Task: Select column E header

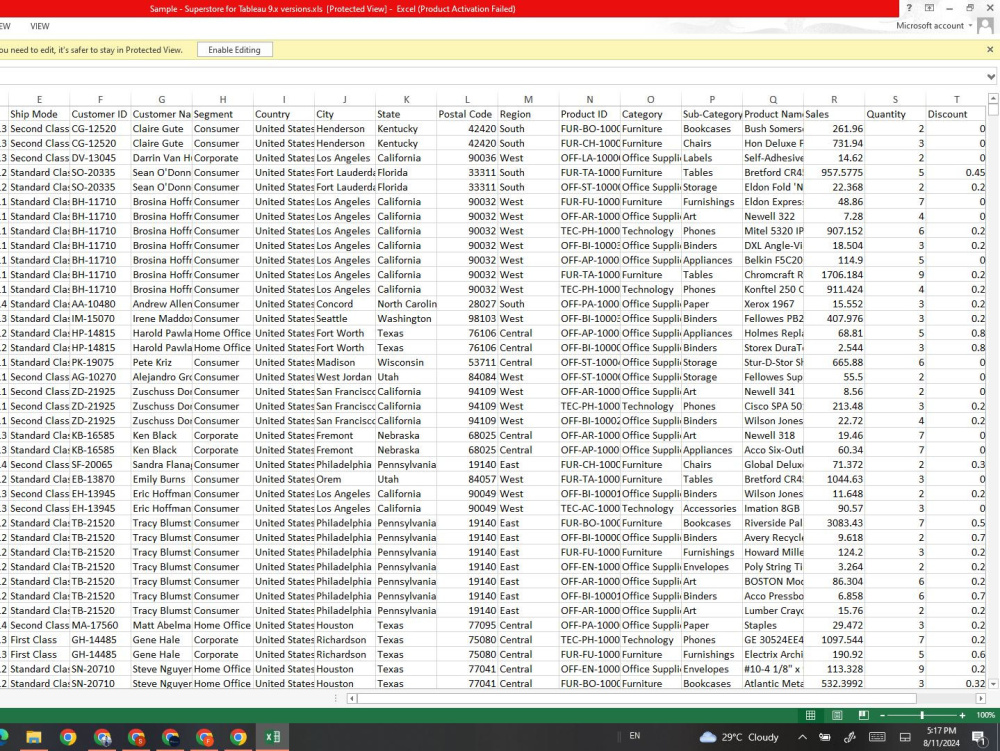Action: (39, 99)
